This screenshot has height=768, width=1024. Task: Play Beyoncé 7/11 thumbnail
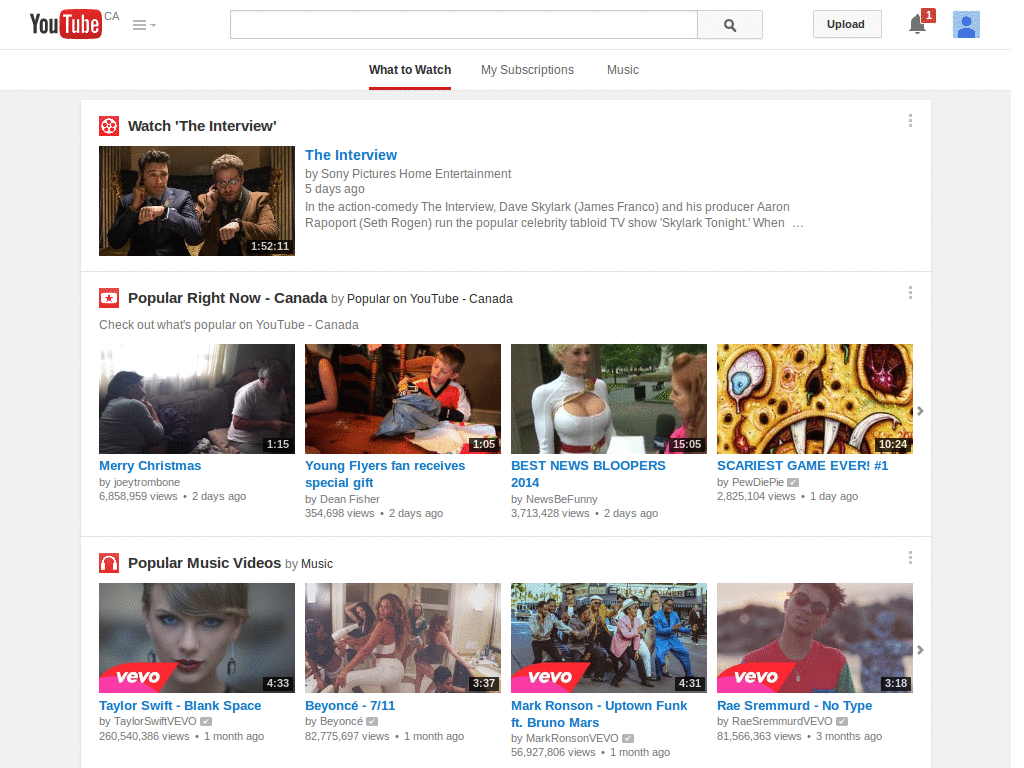[x=403, y=638]
